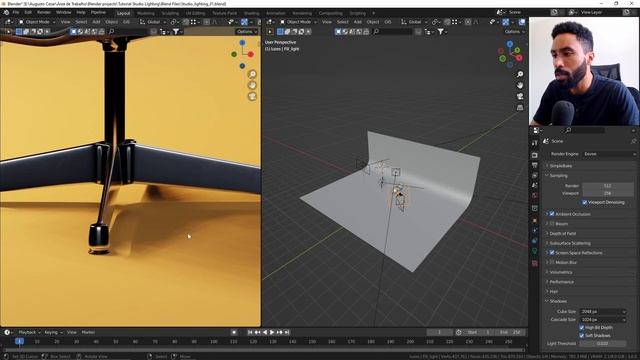Enable the Motion Blur checkbox
The image size is (640, 360).
tap(552, 262)
